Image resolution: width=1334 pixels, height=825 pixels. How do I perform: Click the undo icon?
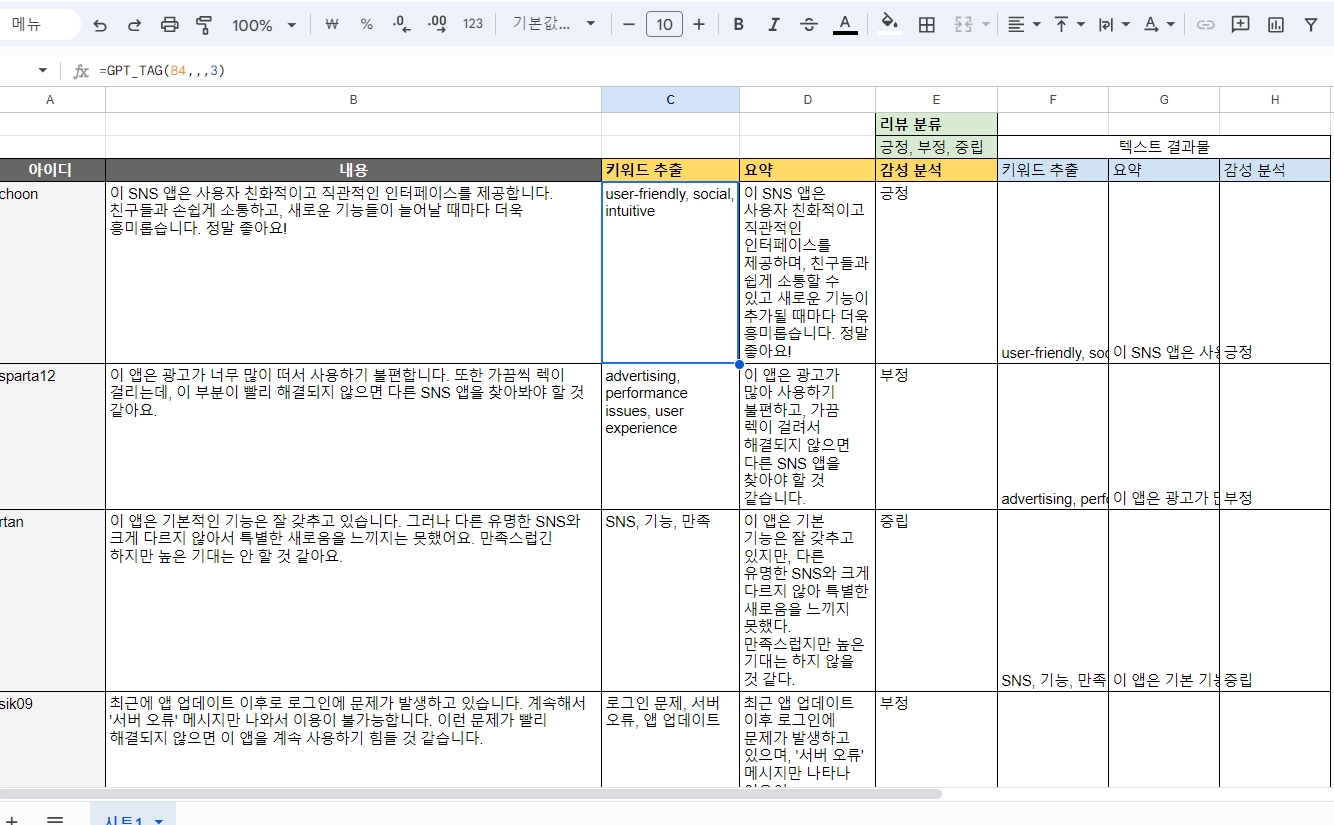pos(100,25)
